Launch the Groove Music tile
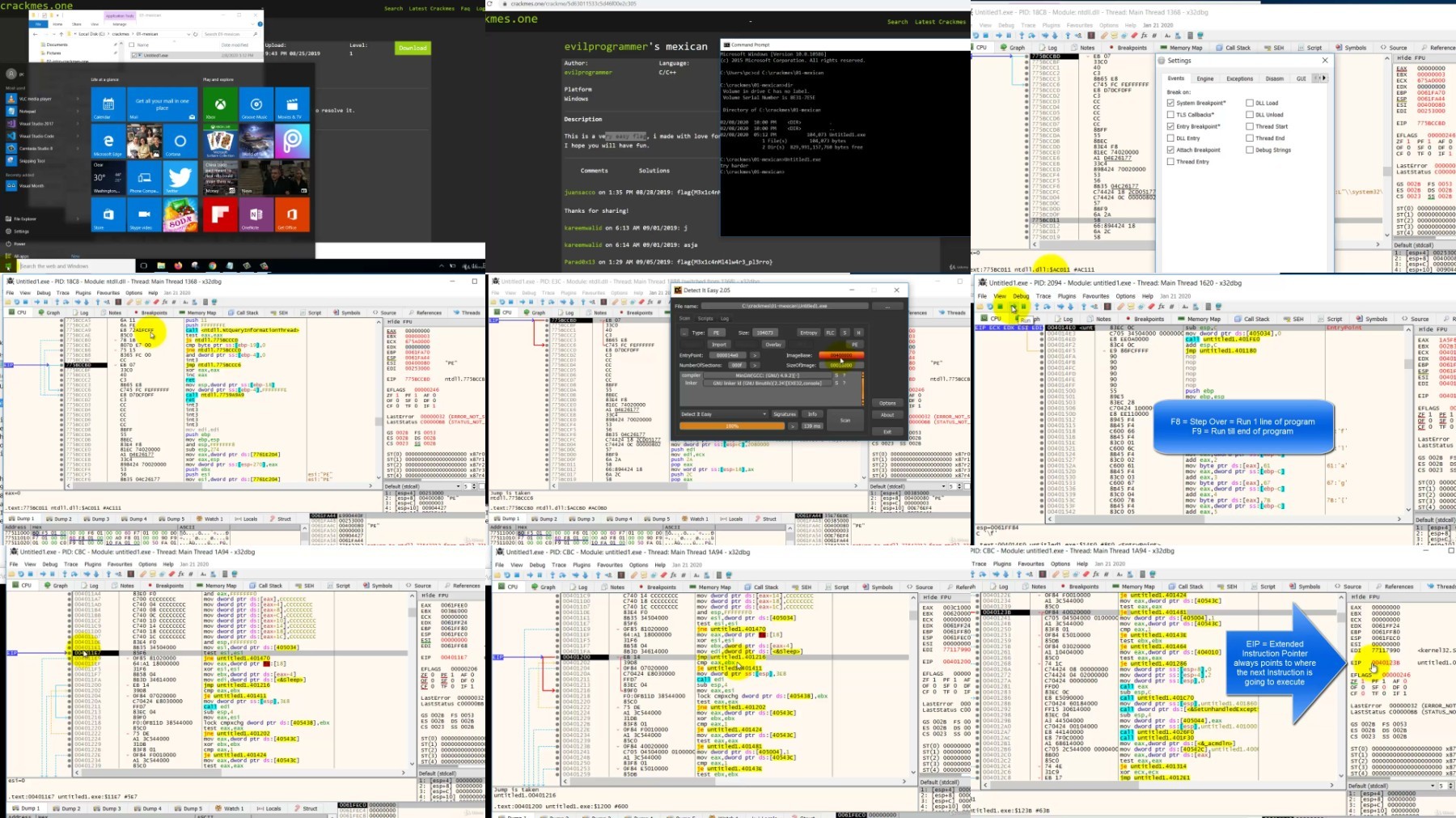 click(256, 104)
